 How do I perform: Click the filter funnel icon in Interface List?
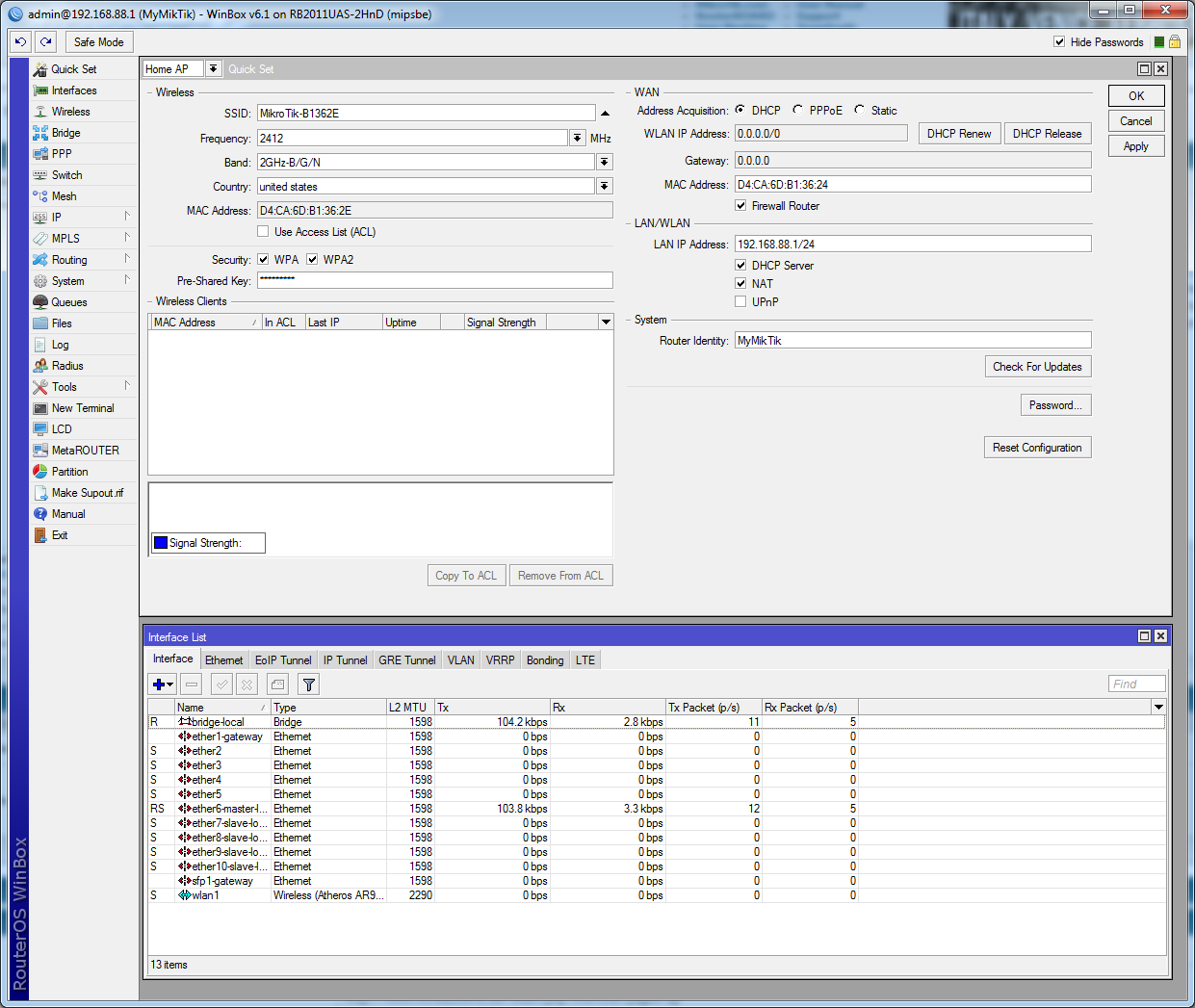[x=308, y=685]
